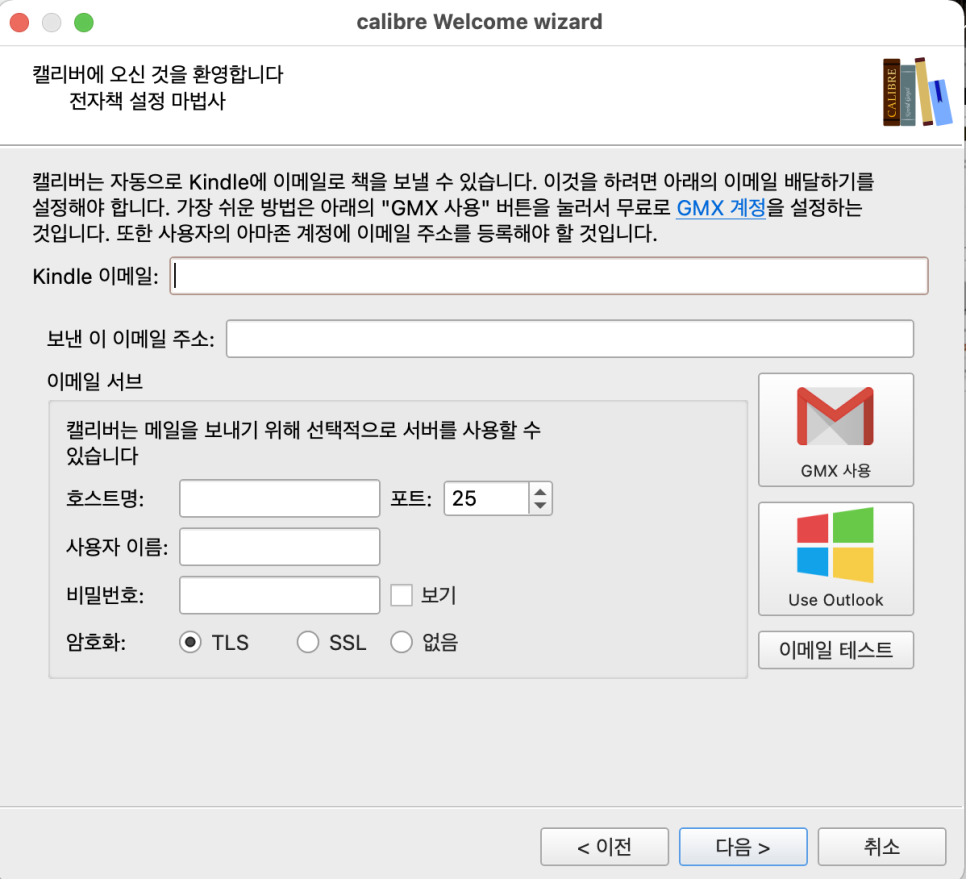Click the calibre Welcome wizard title text
Screen dimensions: 966x879
[x=479, y=22]
